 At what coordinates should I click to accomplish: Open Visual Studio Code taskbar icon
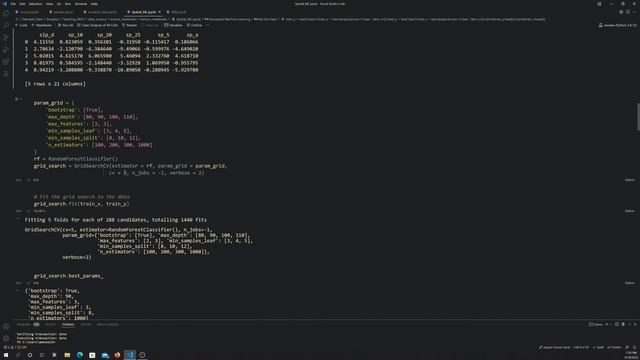[x=130, y=355]
